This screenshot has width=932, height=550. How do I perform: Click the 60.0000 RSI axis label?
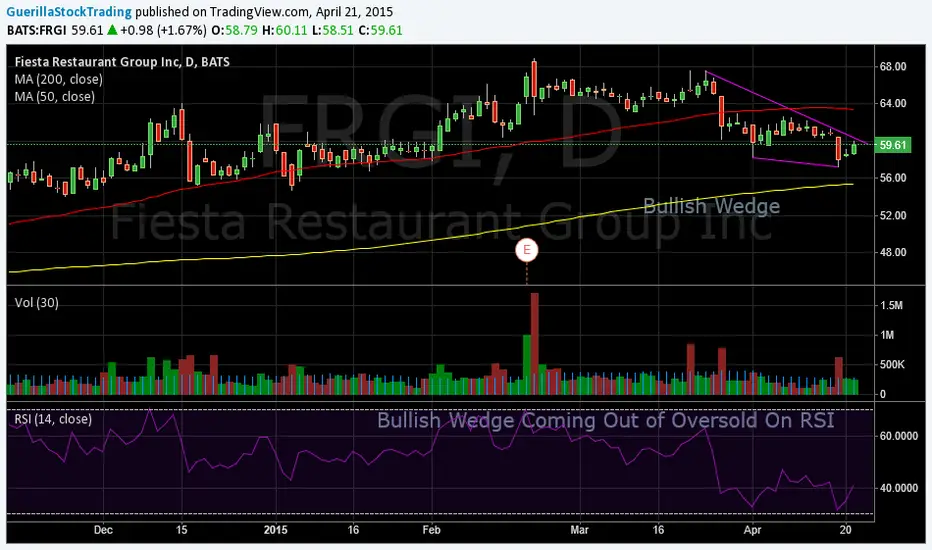click(899, 436)
